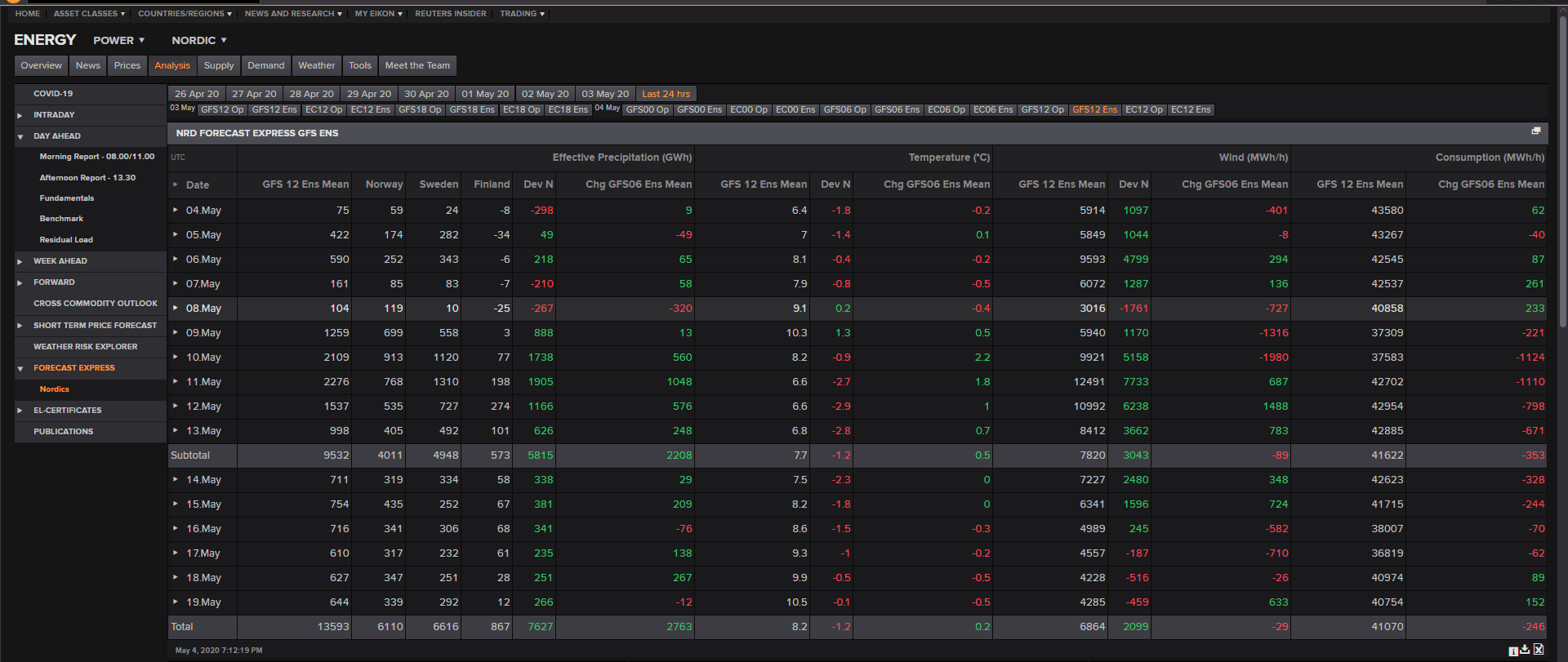1568x662 pixels.
Task: Open the Power dropdown
Action: tap(118, 40)
